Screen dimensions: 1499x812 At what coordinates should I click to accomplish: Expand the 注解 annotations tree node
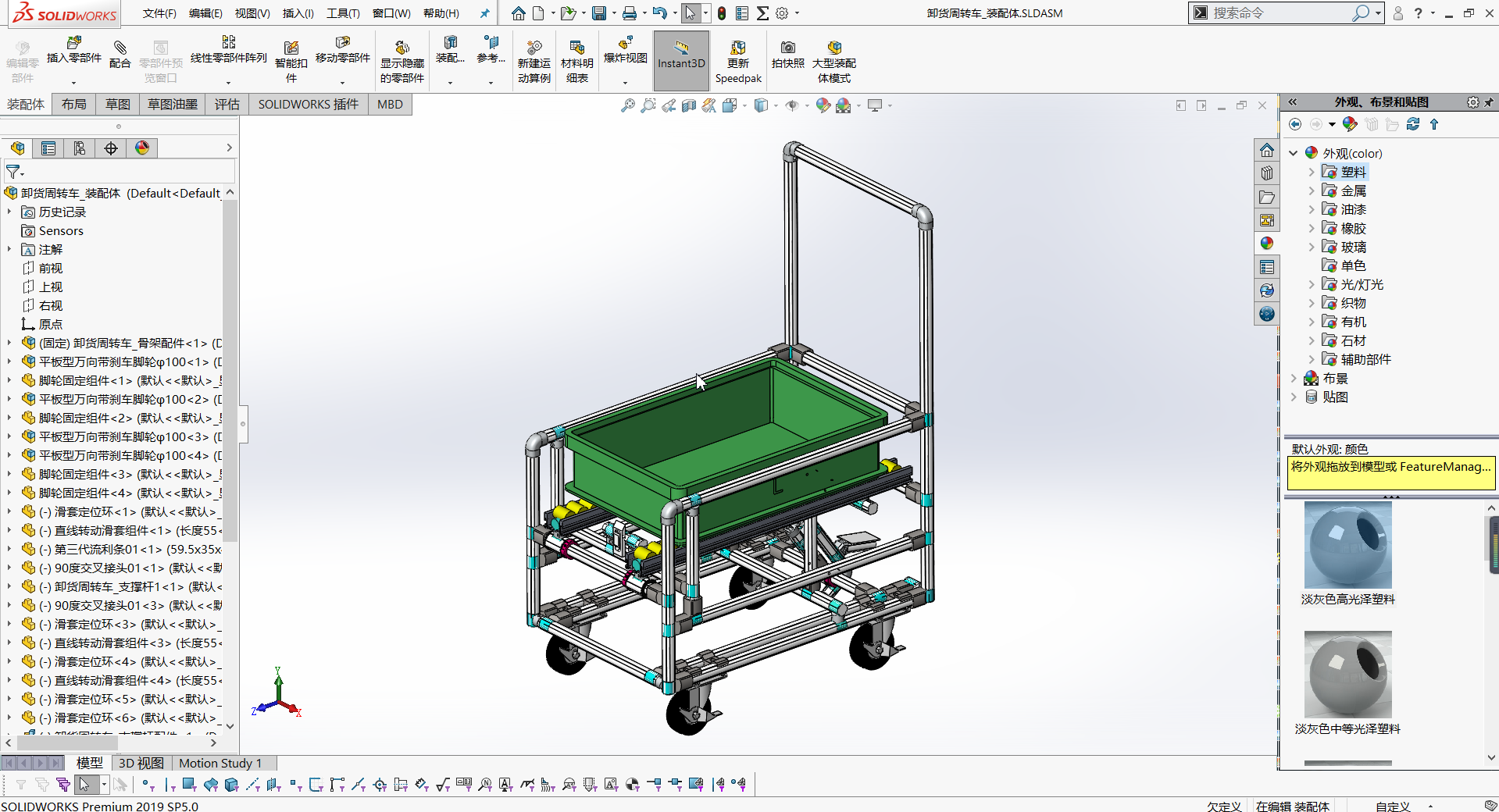pos(9,249)
